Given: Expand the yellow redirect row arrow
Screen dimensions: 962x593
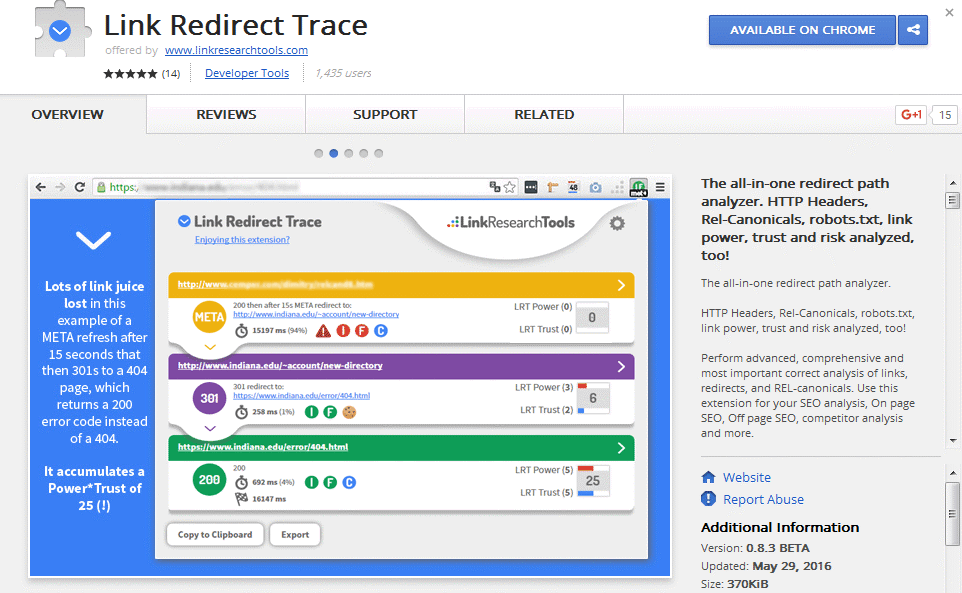Looking at the screenshot, I should (x=621, y=285).
